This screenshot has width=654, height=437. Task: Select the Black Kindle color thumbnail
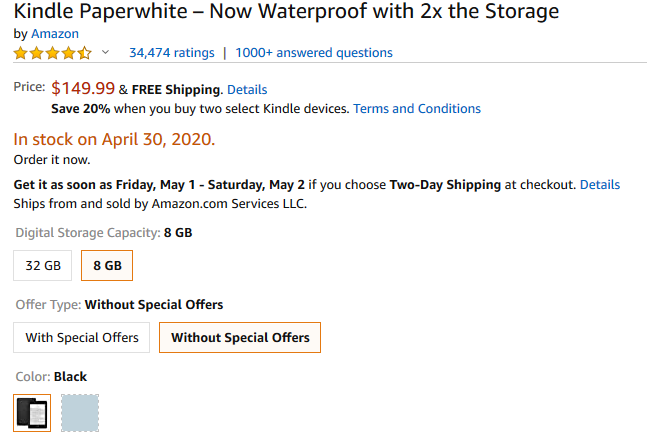[32, 413]
